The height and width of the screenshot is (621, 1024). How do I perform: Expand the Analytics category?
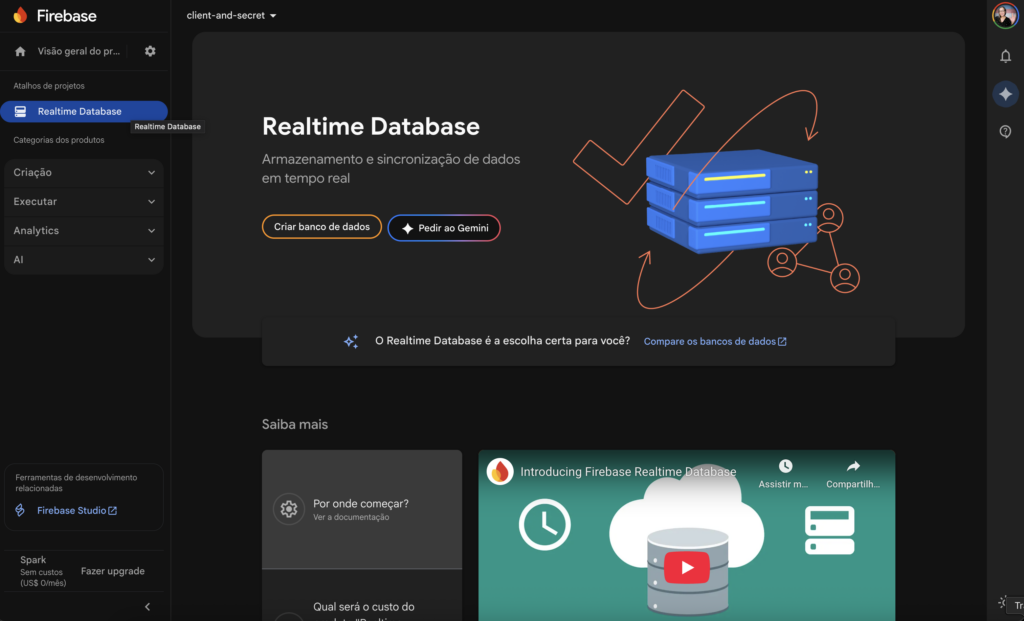[84, 231]
